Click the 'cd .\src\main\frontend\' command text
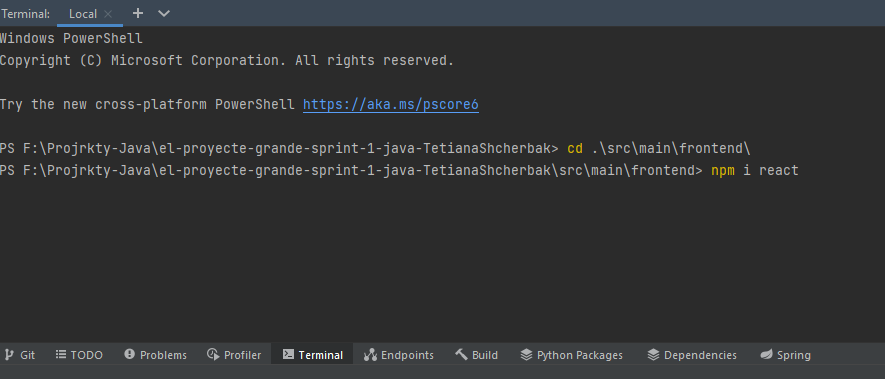Screen dimensions: 885x379 coord(659,149)
